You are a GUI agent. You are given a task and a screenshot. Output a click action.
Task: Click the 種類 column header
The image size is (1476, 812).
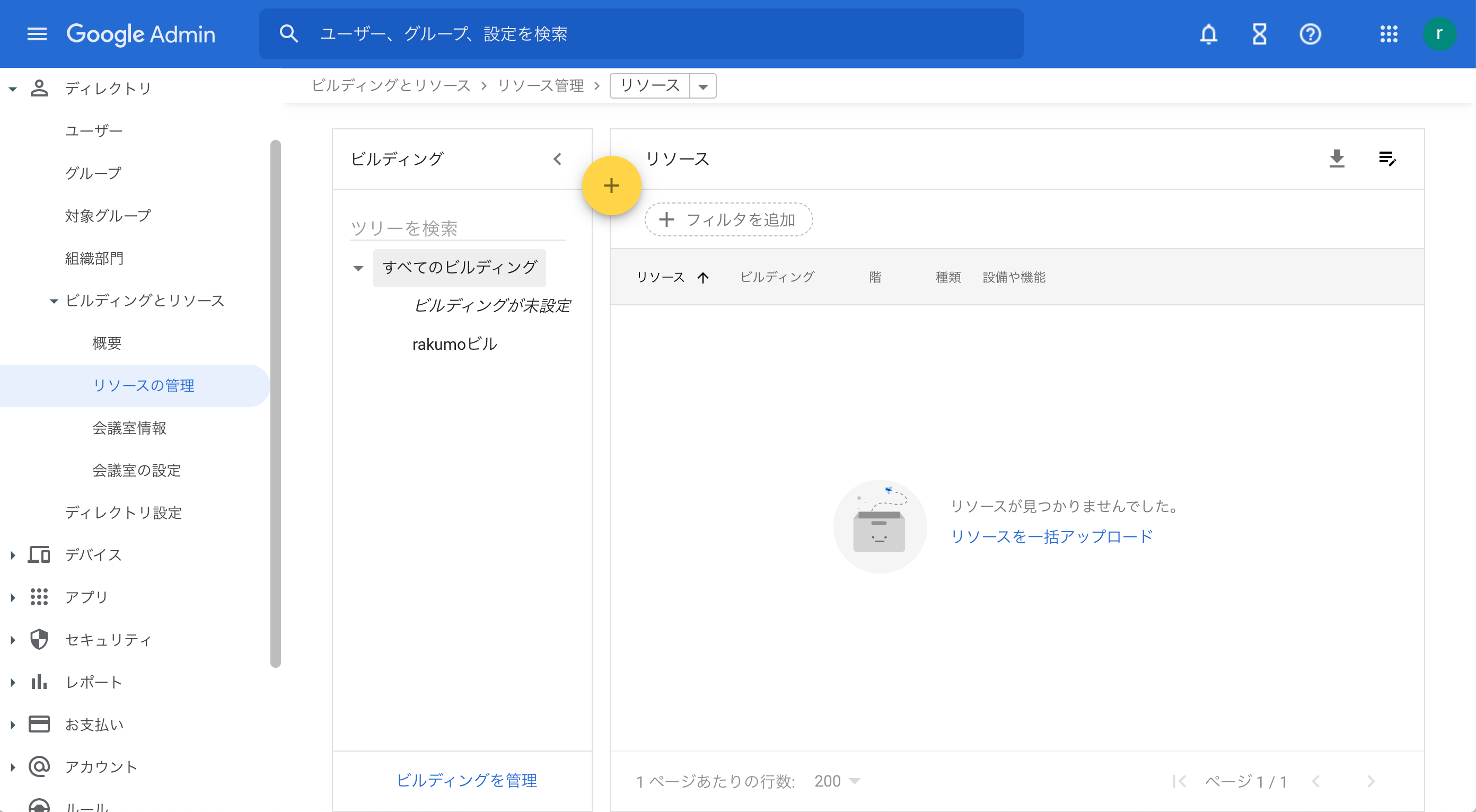(948, 277)
